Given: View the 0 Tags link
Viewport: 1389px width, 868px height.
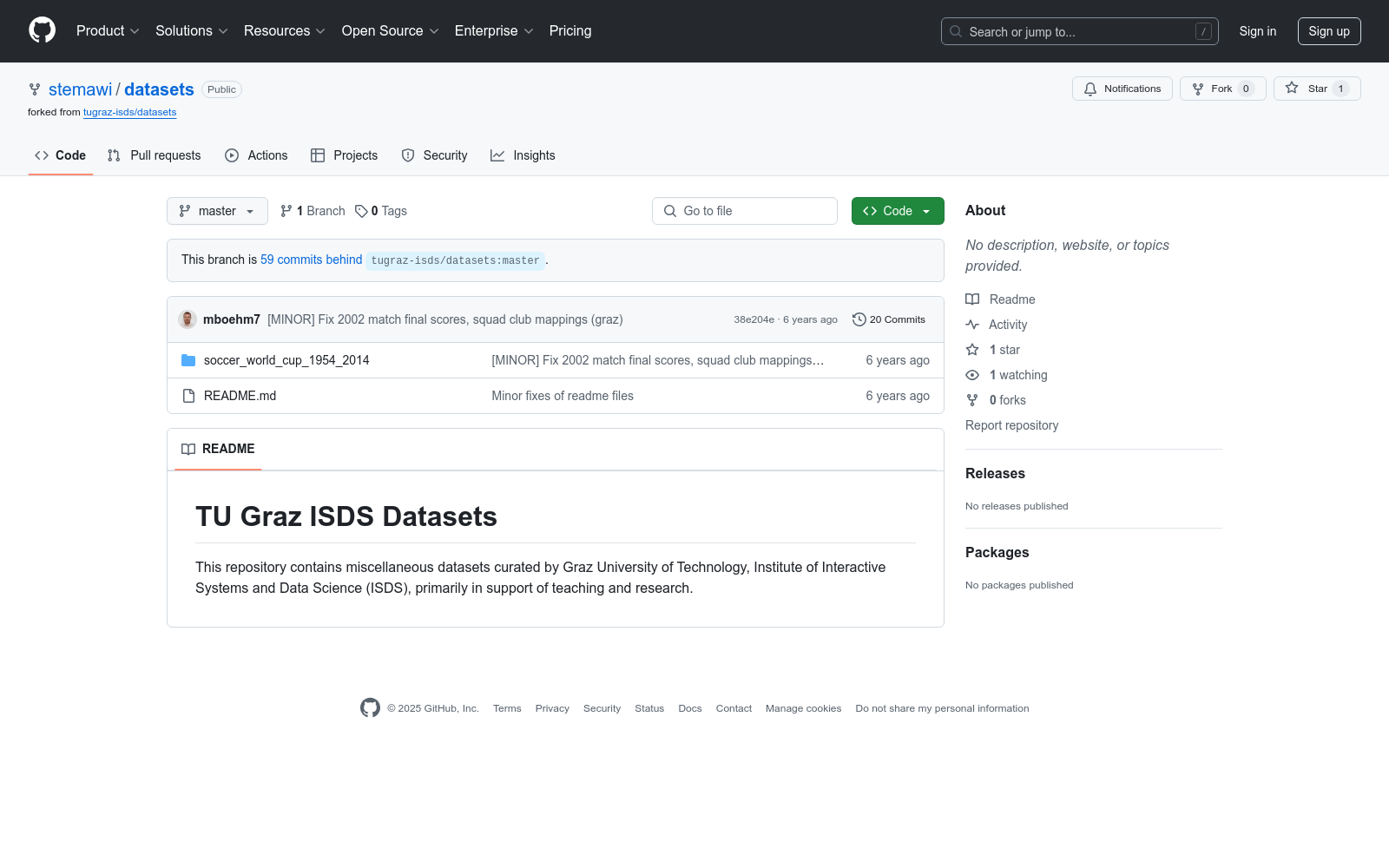Looking at the screenshot, I should 381,211.
